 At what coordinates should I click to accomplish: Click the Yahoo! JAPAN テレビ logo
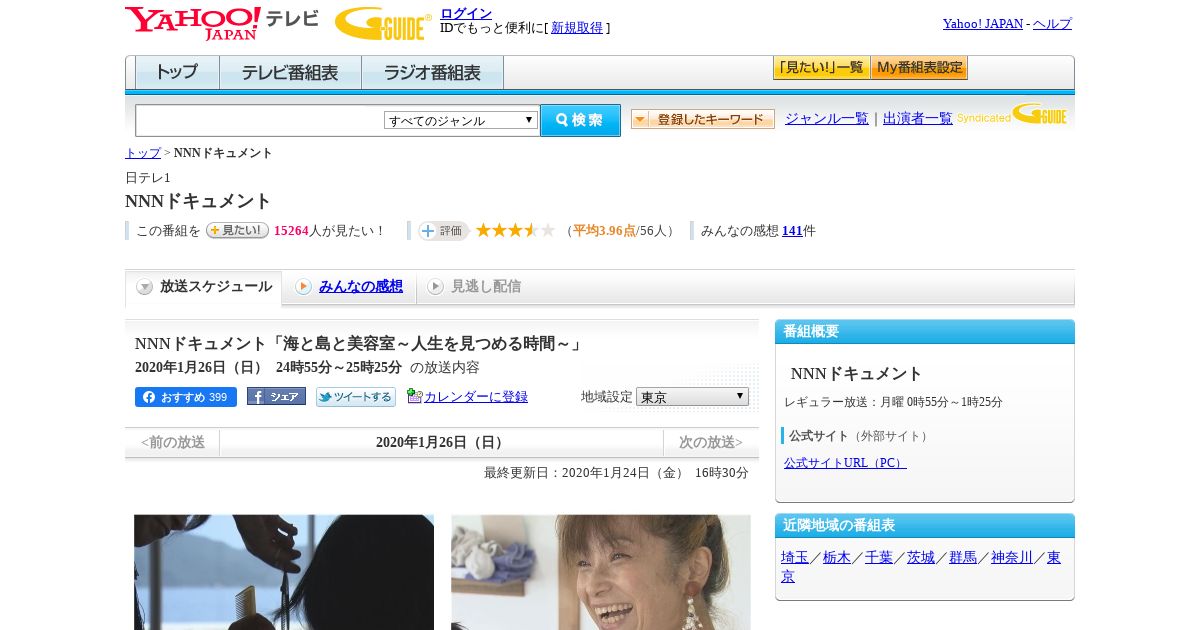click(x=222, y=22)
